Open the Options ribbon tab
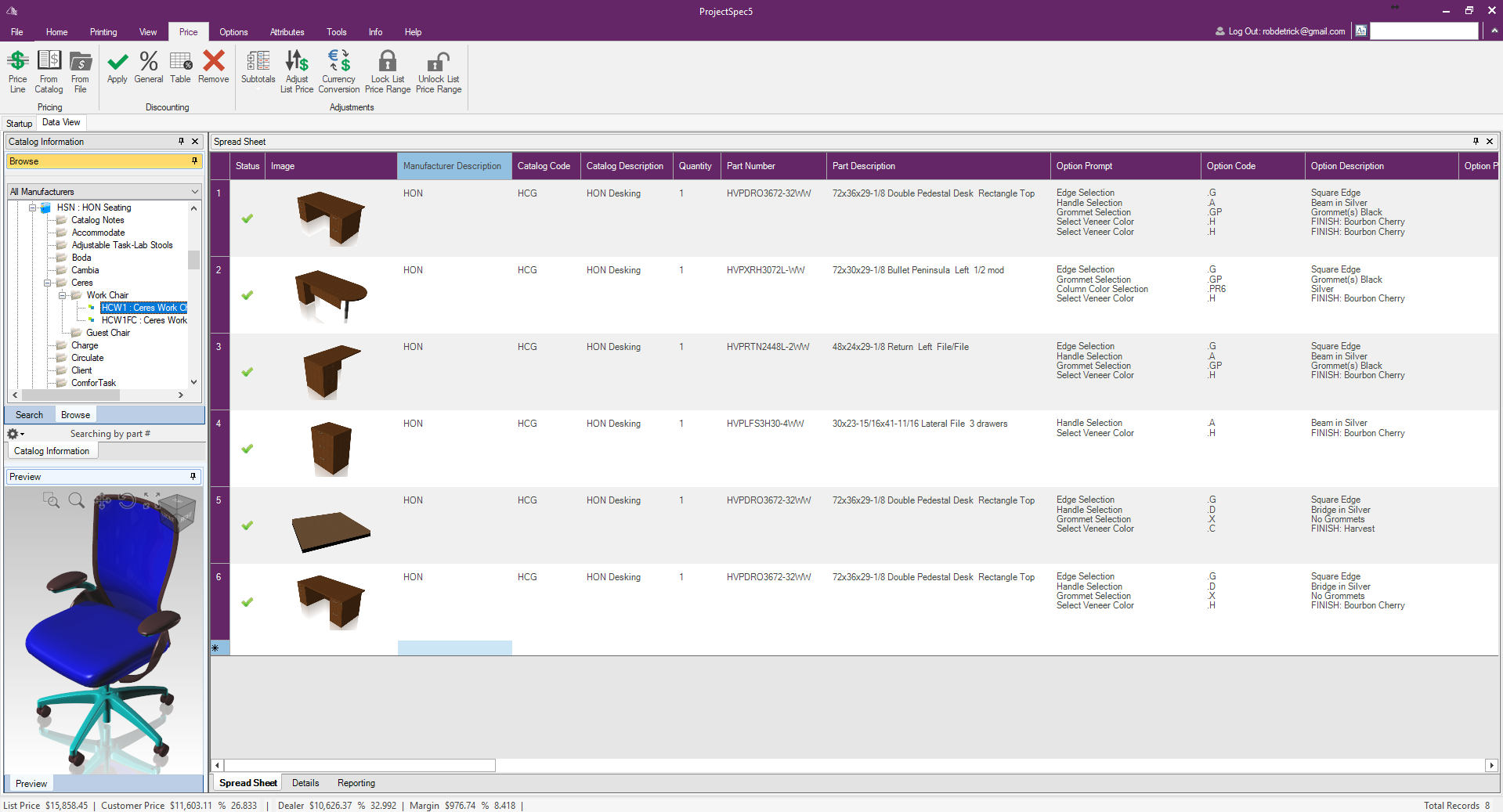Viewport: 1503px width, 812px height. pyautogui.click(x=233, y=32)
